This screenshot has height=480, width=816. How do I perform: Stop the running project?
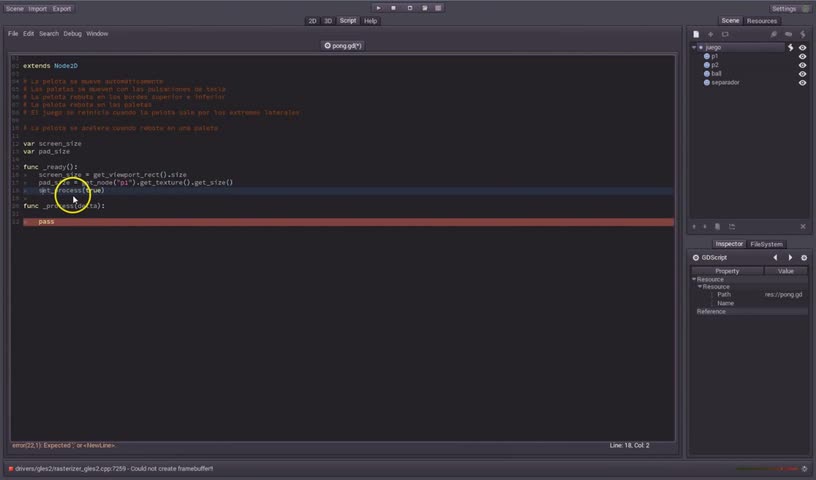[x=393, y=8]
